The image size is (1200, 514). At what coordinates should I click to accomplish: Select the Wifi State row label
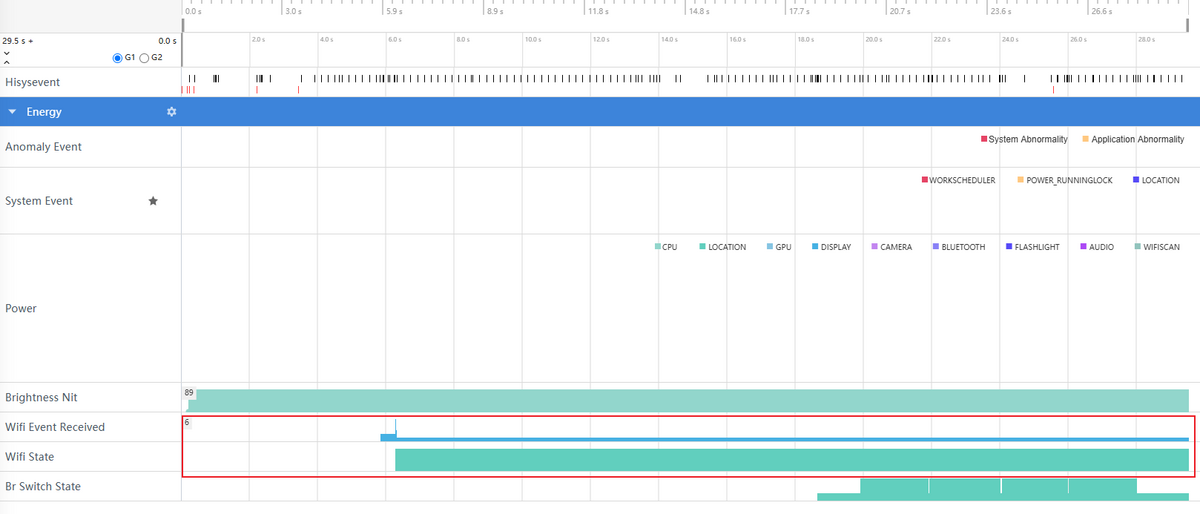click(30, 457)
